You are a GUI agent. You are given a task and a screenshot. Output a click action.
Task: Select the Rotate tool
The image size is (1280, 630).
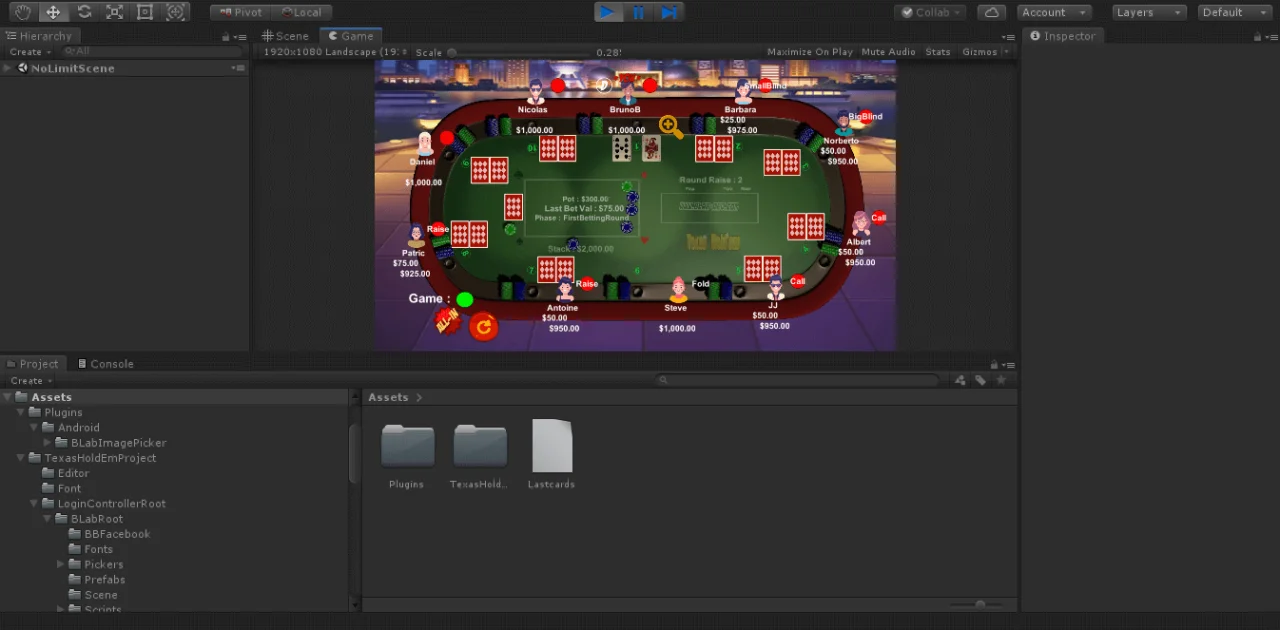(84, 12)
